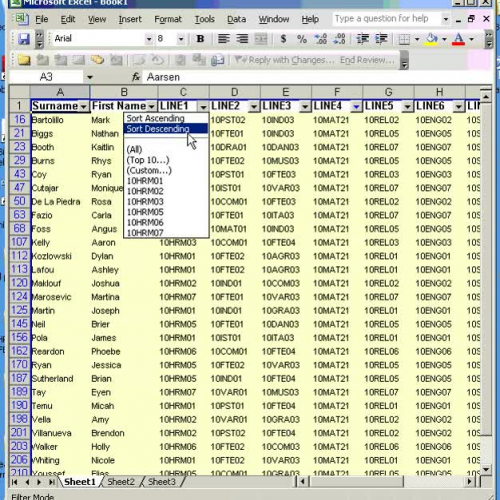Open the File menu

pyautogui.click(x=42, y=19)
